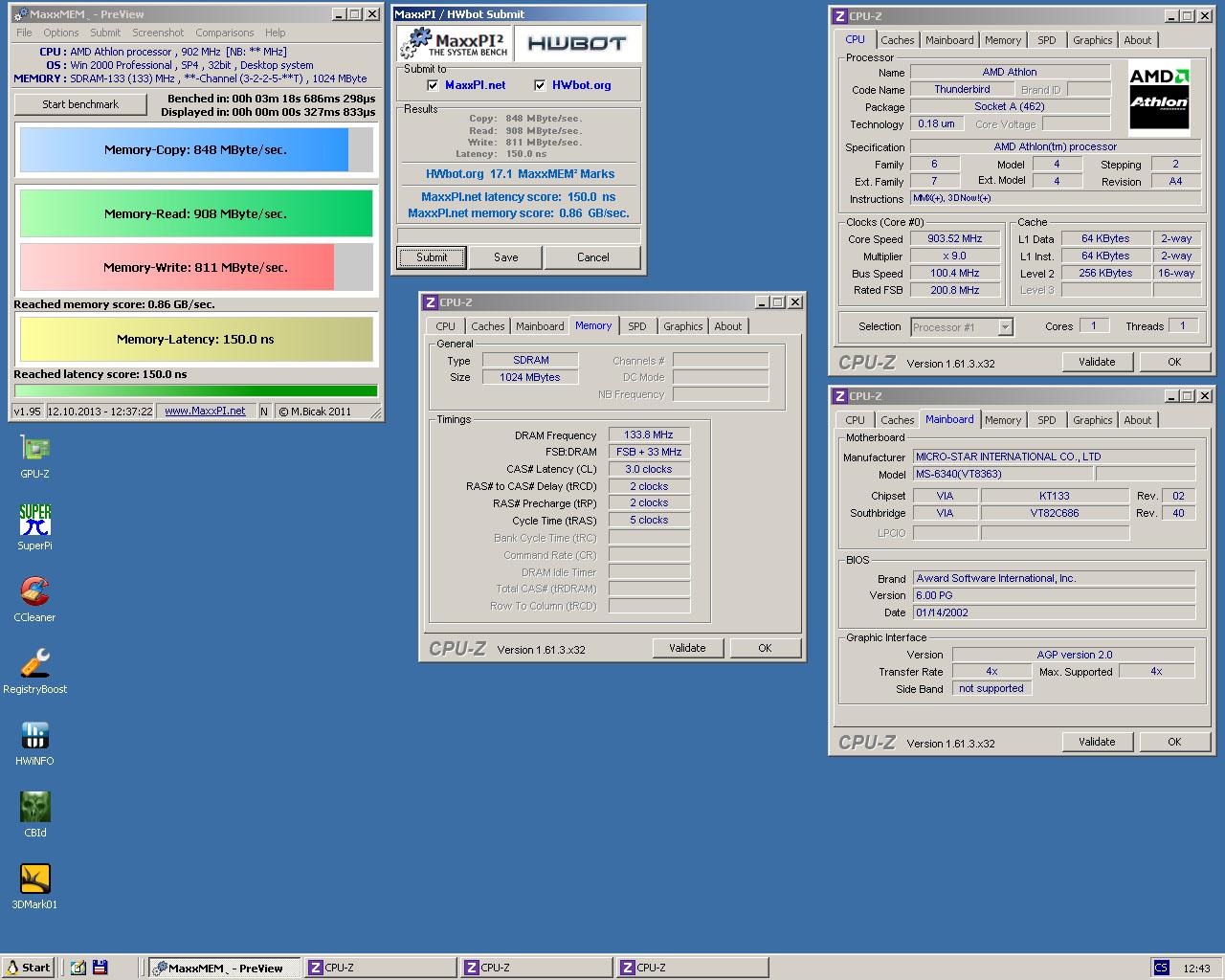
Task: Switch to Caches tab in CPU-Z CPU window
Action: pyautogui.click(x=897, y=40)
